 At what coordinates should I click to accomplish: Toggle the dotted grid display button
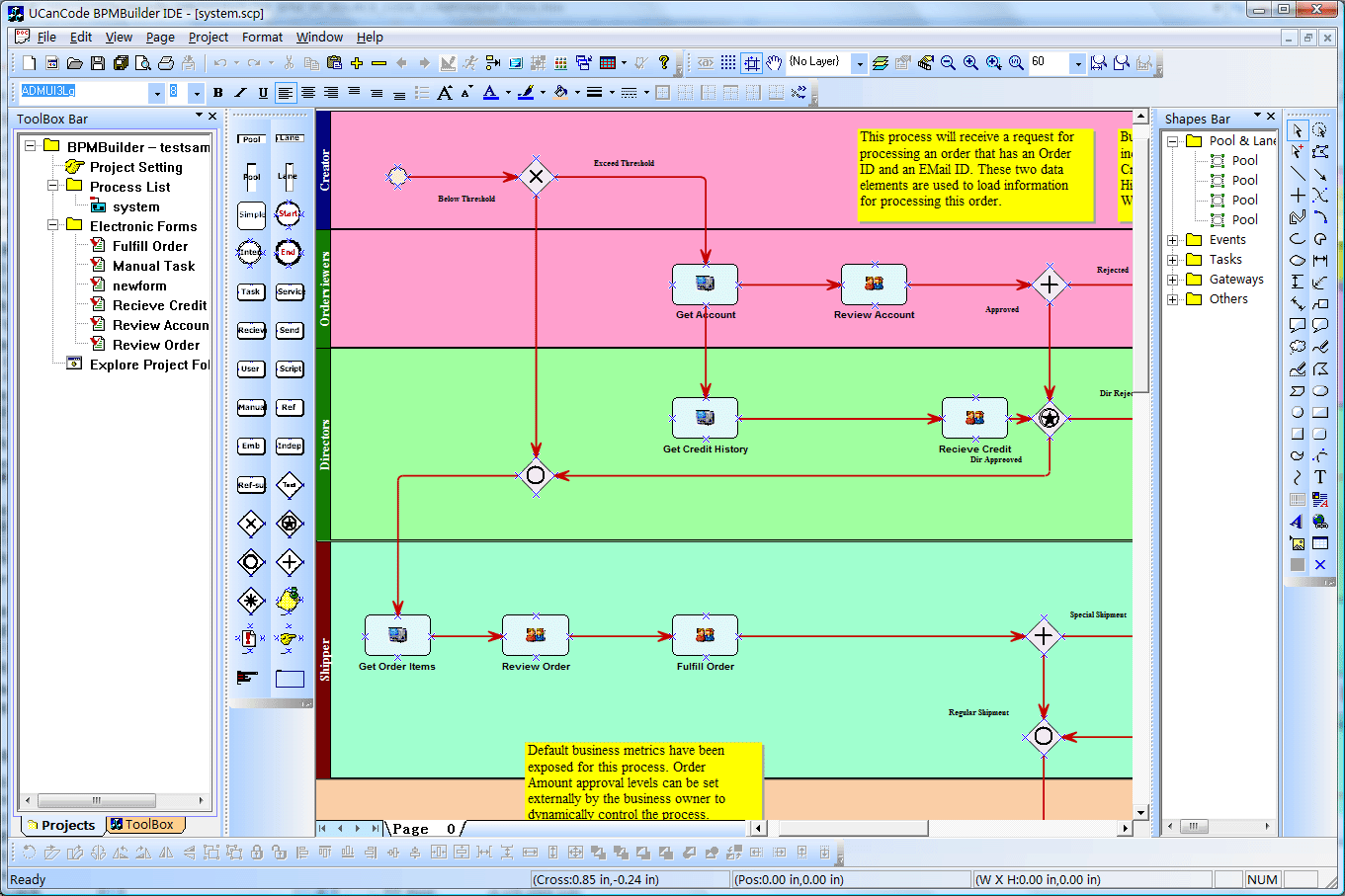[728, 63]
